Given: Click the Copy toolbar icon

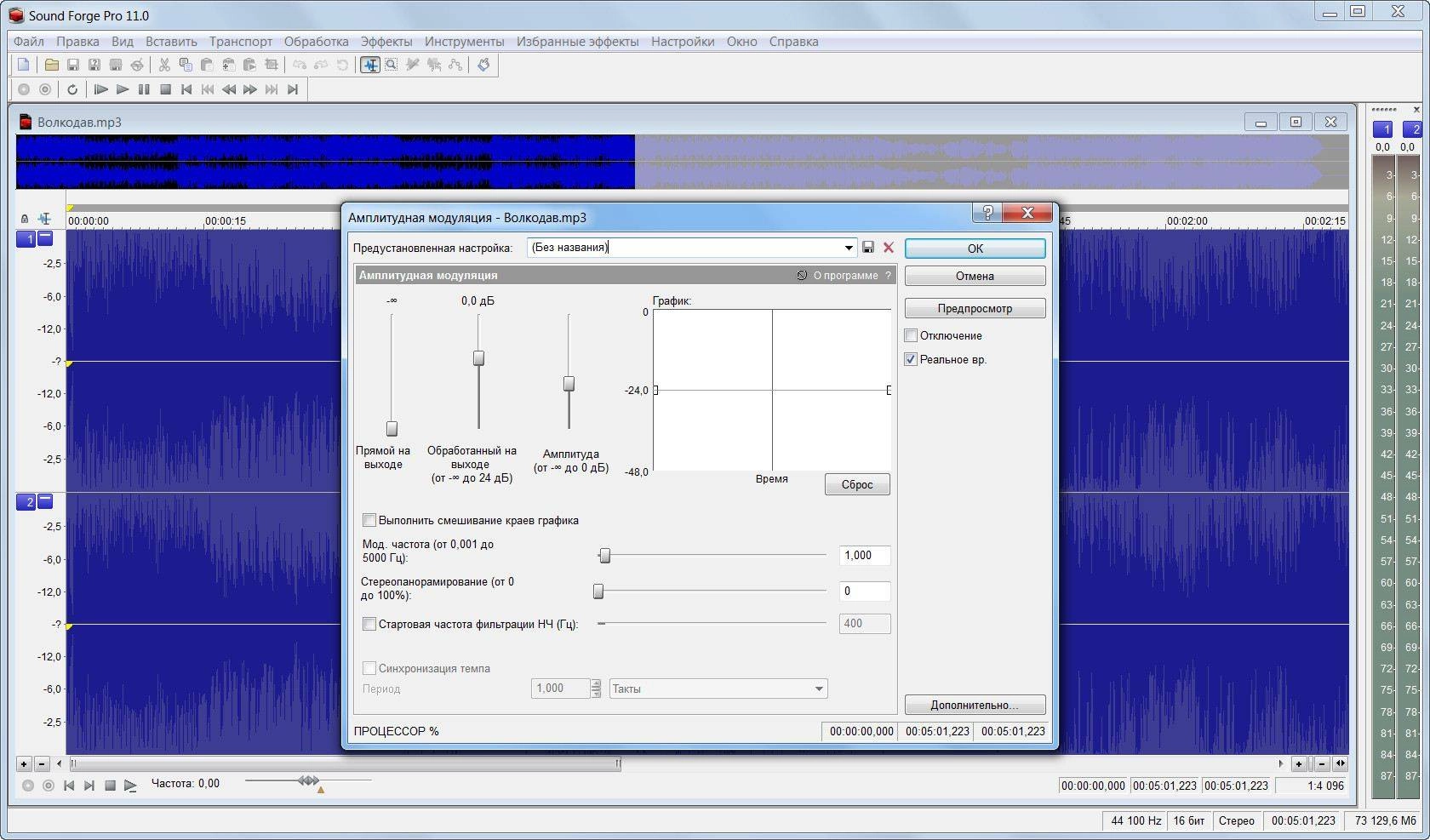Looking at the screenshot, I should [x=186, y=65].
